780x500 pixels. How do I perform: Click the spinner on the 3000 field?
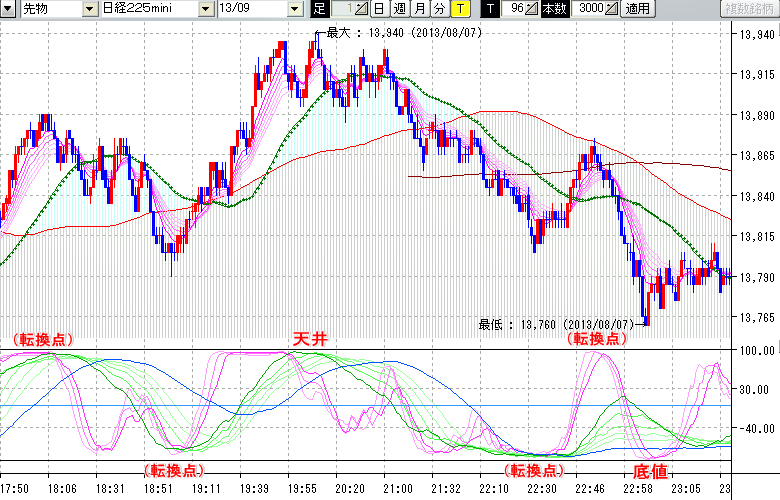pos(611,9)
